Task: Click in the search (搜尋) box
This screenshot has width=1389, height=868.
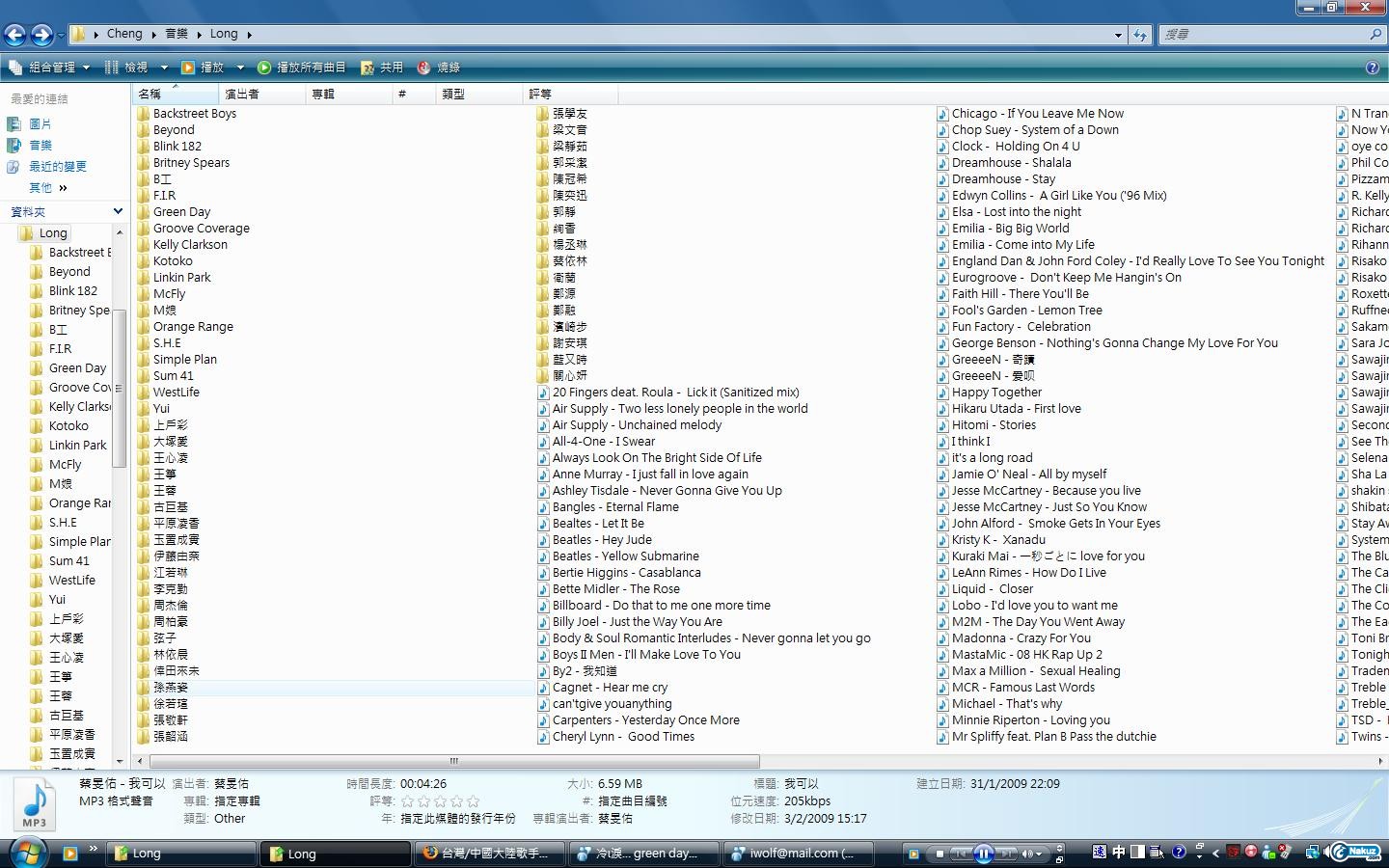Action: pos(1264,34)
